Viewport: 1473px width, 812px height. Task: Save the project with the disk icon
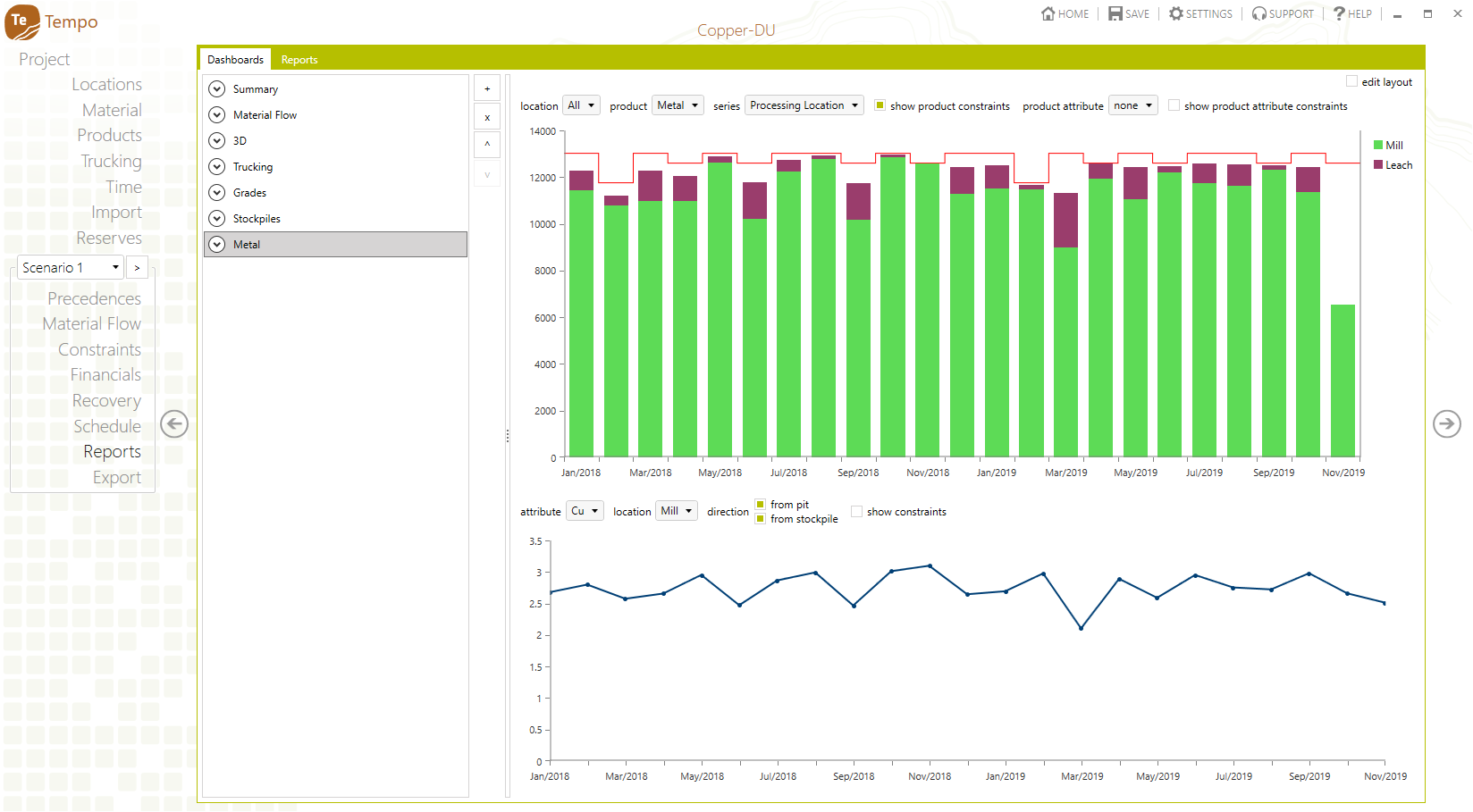tap(1115, 13)
